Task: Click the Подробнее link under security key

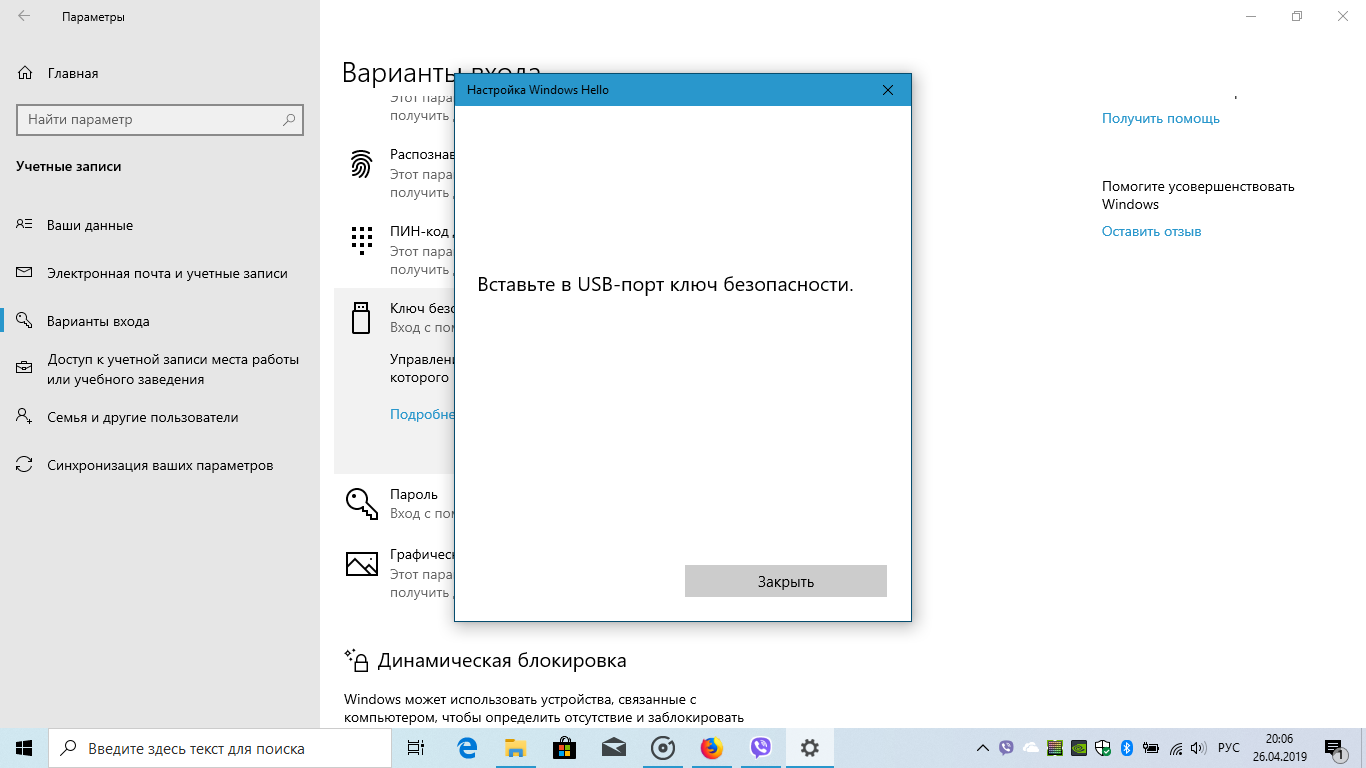Action: pyautogui.click(x=422, y=414)
